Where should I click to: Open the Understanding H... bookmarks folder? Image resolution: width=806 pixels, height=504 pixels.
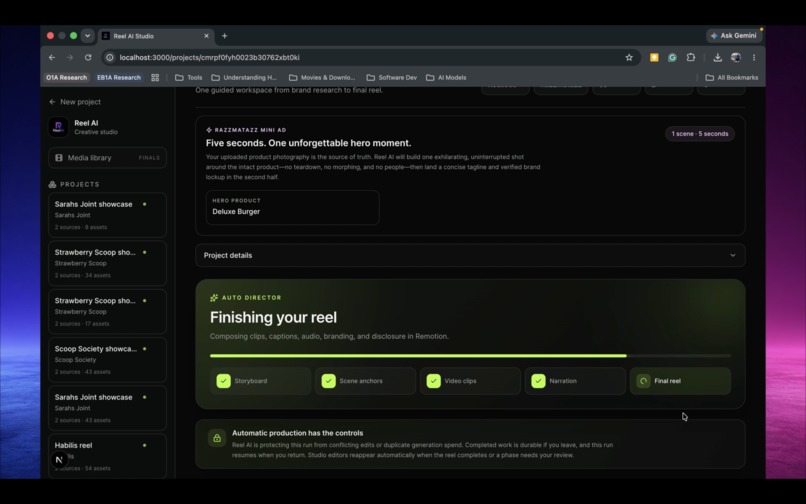point(244,78)
